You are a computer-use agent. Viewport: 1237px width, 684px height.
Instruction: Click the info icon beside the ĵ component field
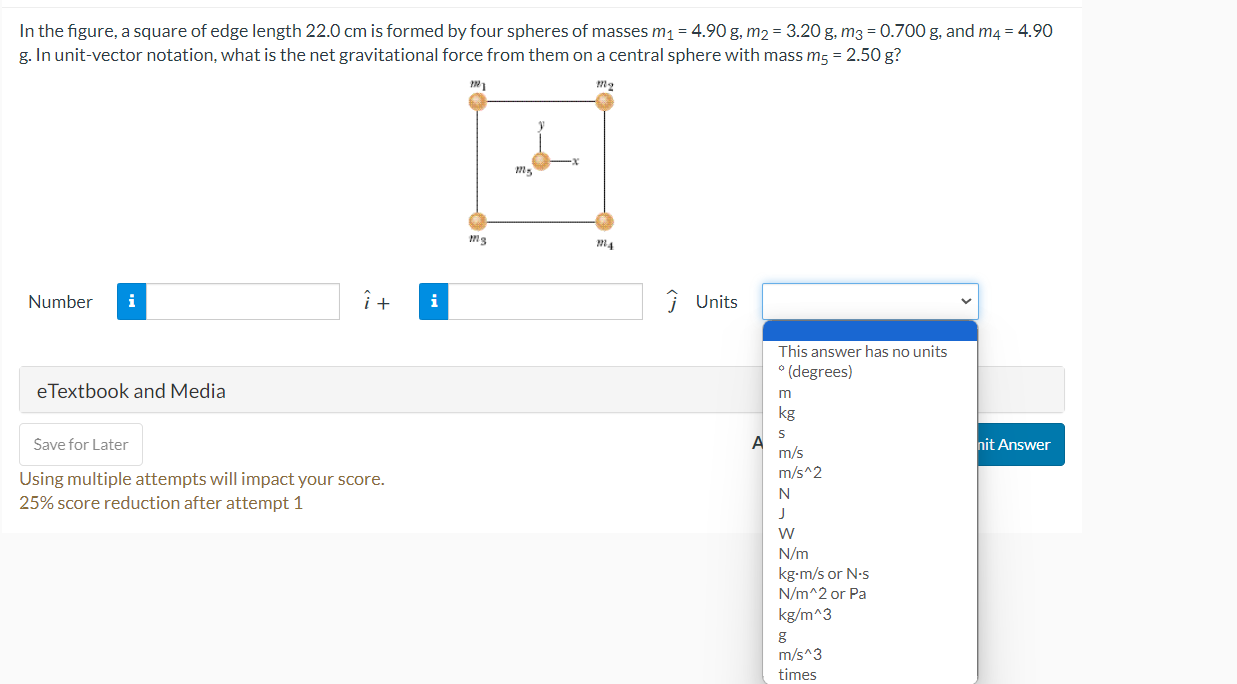[434, 301]
